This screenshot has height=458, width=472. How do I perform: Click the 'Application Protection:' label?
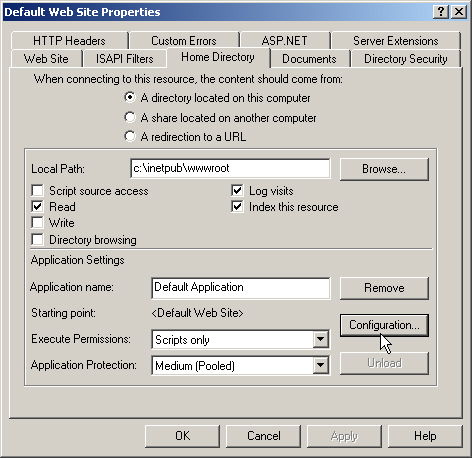(84, 365)
